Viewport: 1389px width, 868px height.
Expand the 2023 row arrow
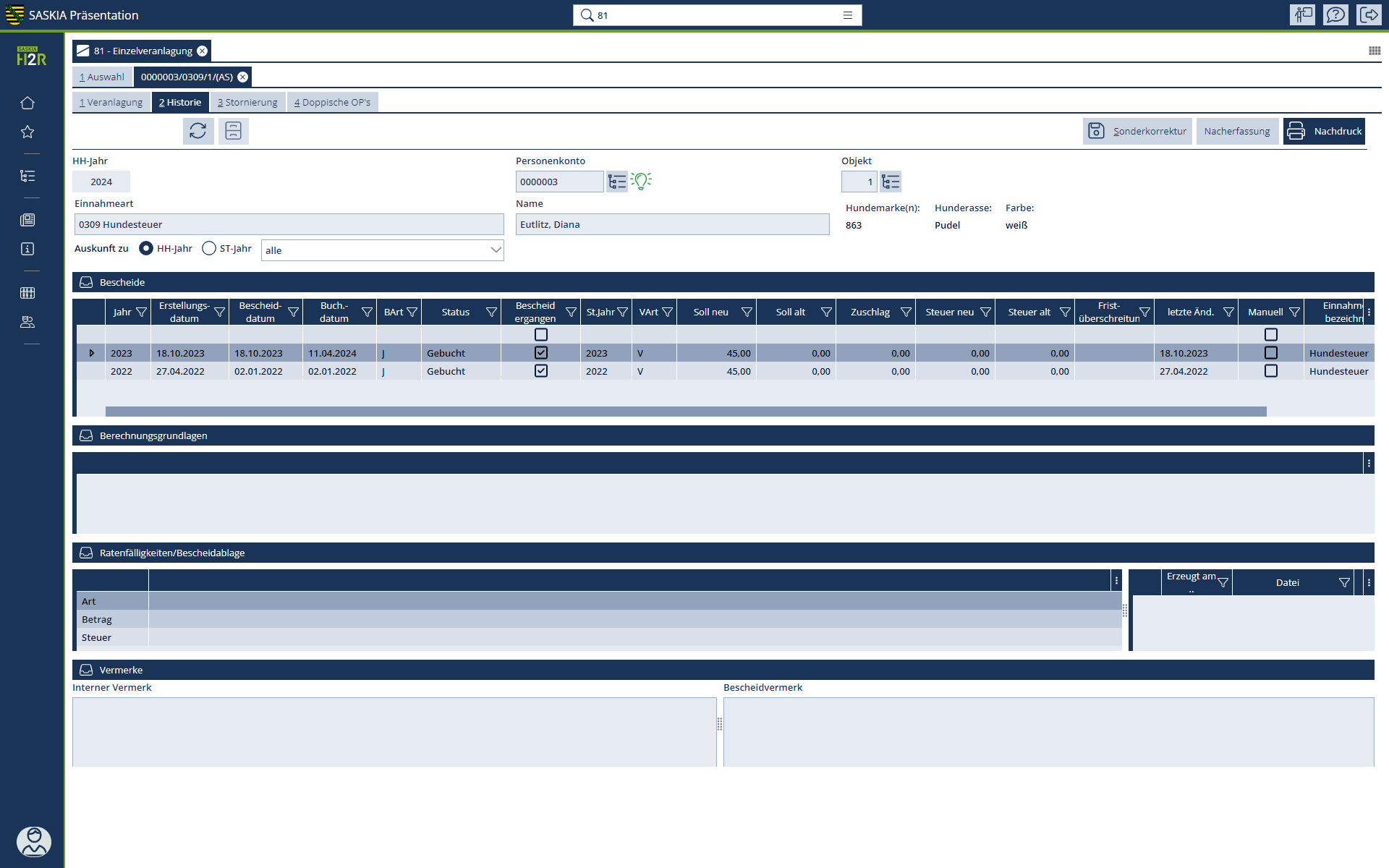[91, 353]
